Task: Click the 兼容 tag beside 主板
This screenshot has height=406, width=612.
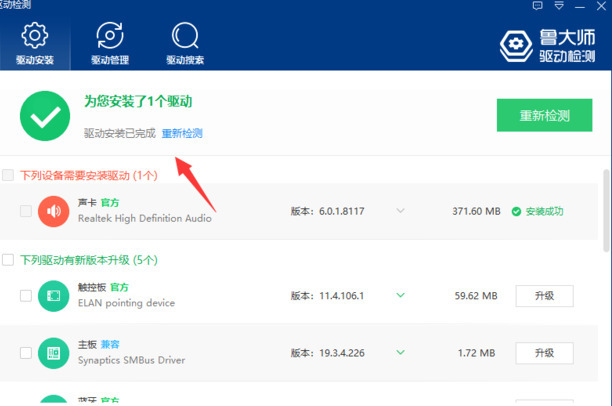Action: click(x=110, y=344)
